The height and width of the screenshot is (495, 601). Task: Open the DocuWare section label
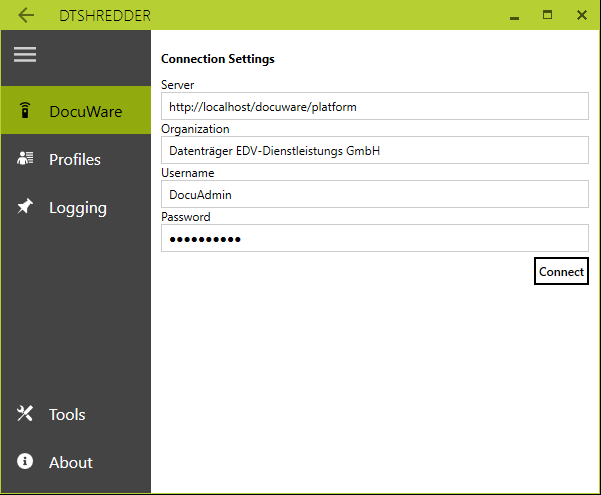pos(86,112)
